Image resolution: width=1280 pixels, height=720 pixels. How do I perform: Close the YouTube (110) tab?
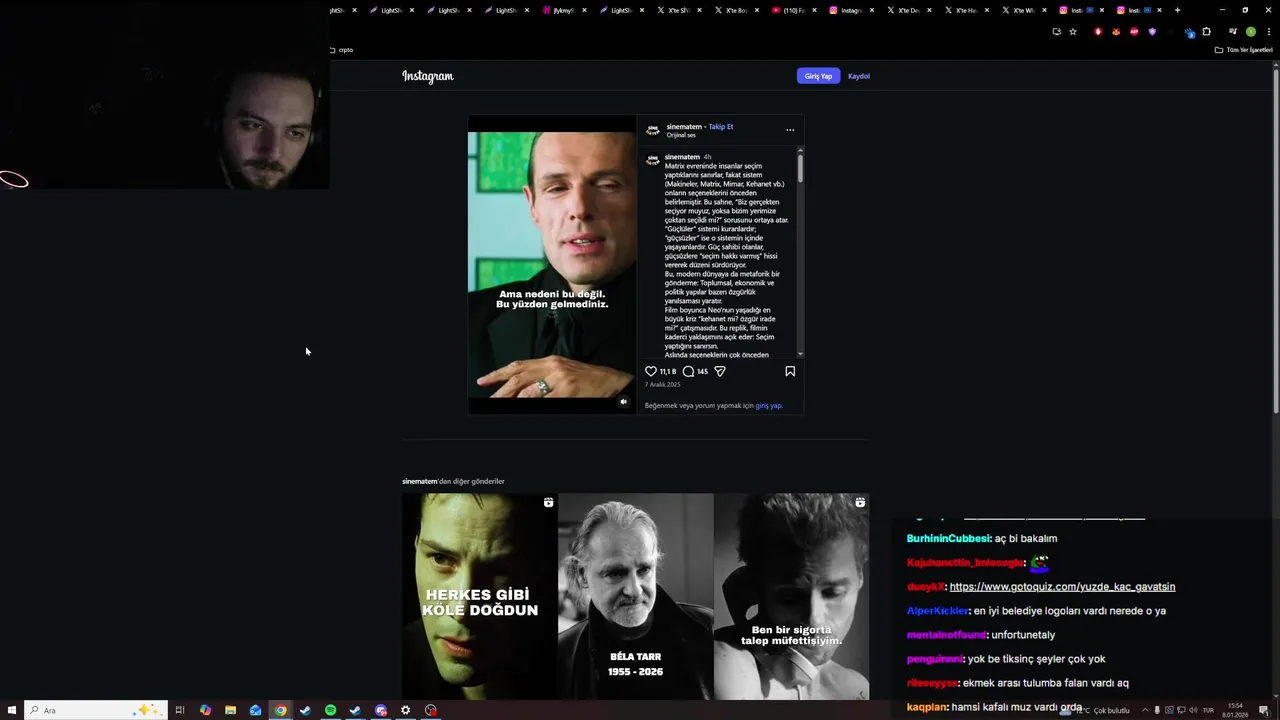tap(814, 10)
